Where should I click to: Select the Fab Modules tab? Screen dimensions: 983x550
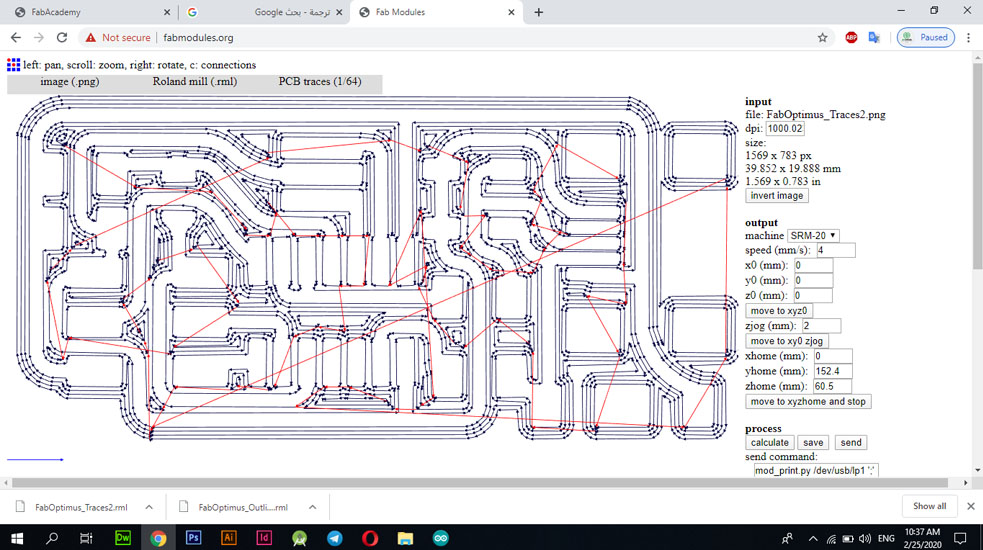tap(436, 12)
